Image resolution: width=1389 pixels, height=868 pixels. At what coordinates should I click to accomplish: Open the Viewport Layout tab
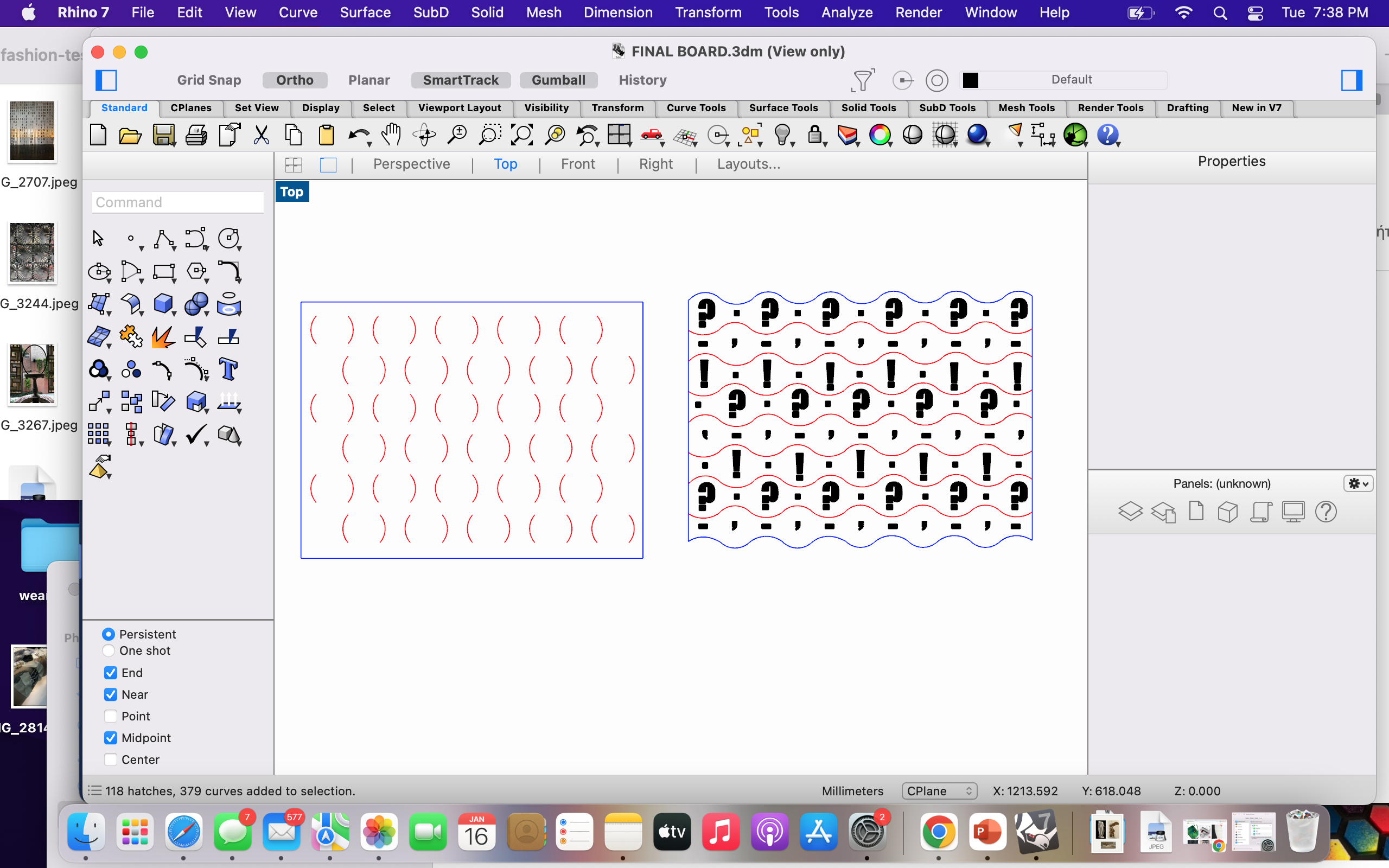459,107
